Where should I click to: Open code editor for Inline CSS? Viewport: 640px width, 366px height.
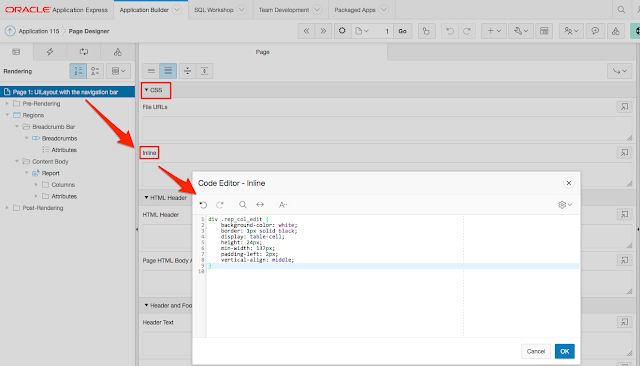click(x=624, y=153)
